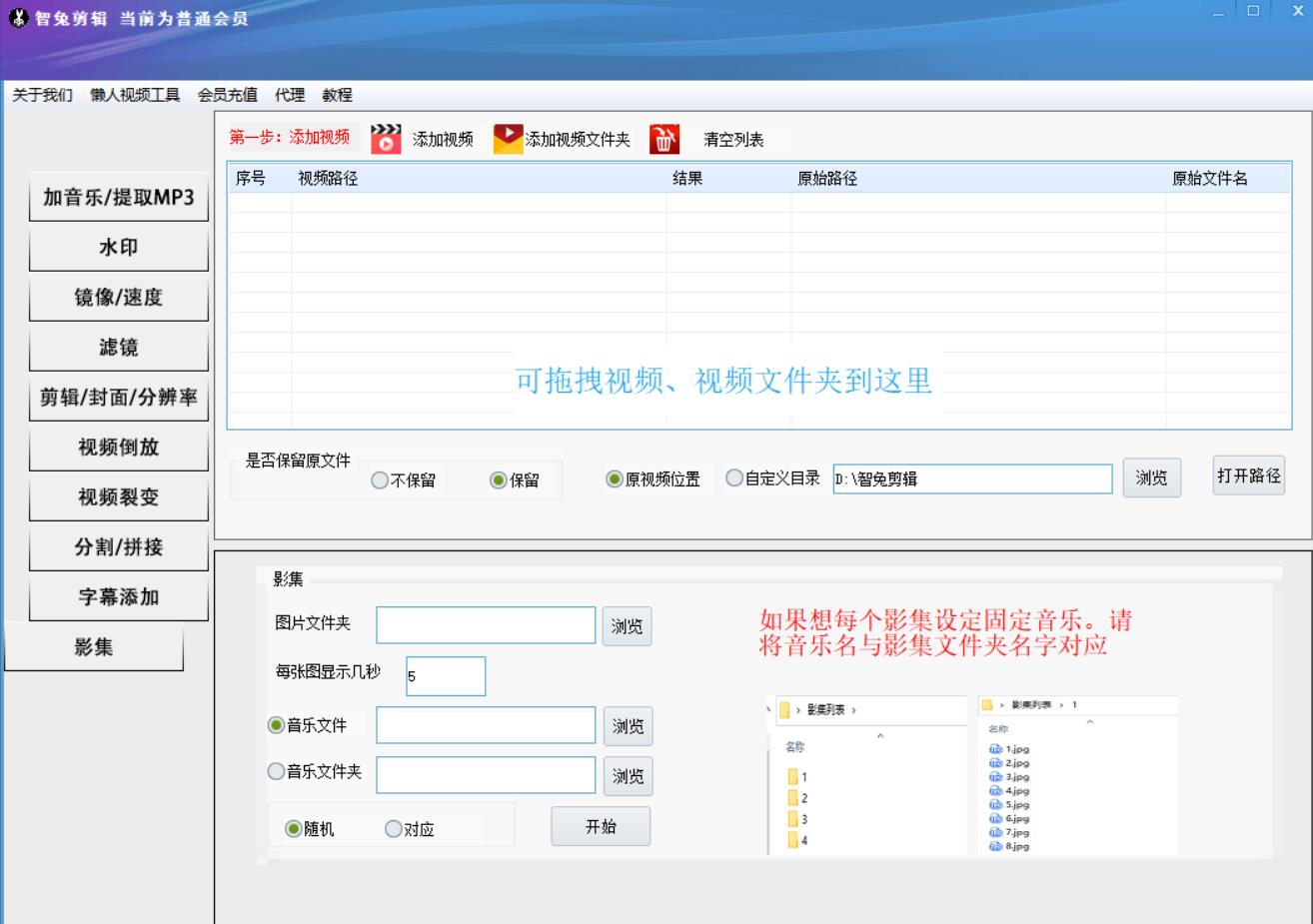Viewport: 1313px width, 924px height.
Task: Choose the 对应 music matching mode
Action: 410,829
